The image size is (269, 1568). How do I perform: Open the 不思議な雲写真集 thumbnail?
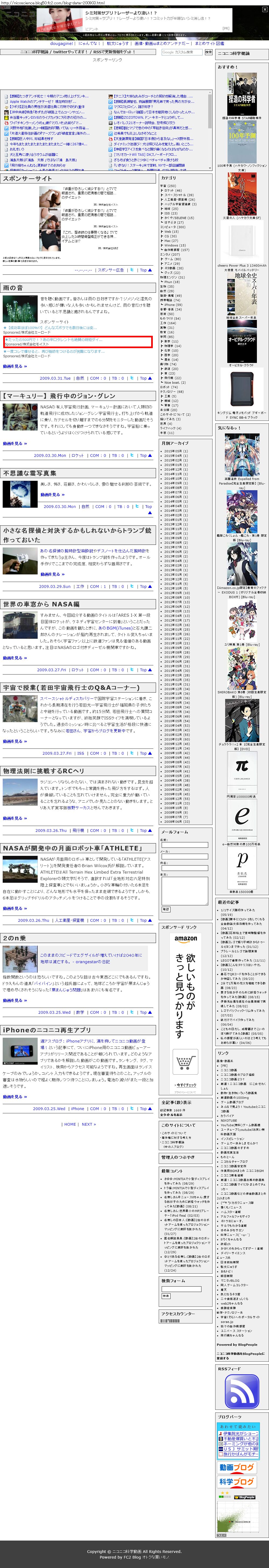(x=20, y=494)
